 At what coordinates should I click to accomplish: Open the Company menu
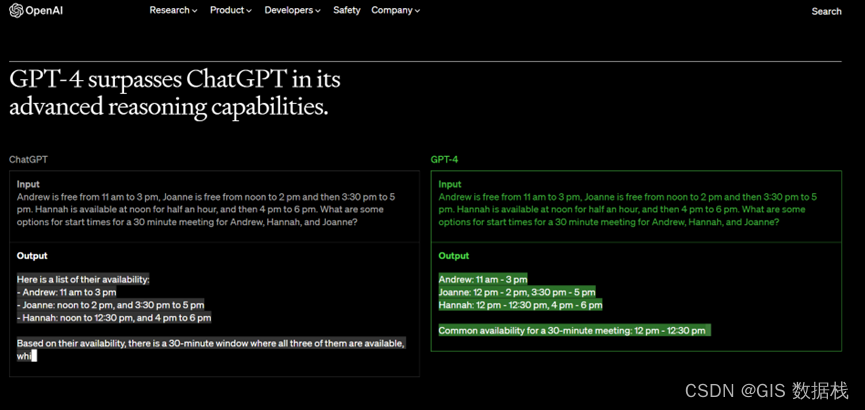pos(396,10)
